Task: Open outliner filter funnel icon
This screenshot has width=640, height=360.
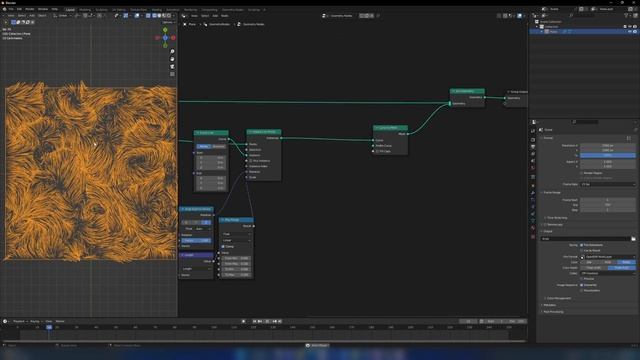Action: coord(626,16)
